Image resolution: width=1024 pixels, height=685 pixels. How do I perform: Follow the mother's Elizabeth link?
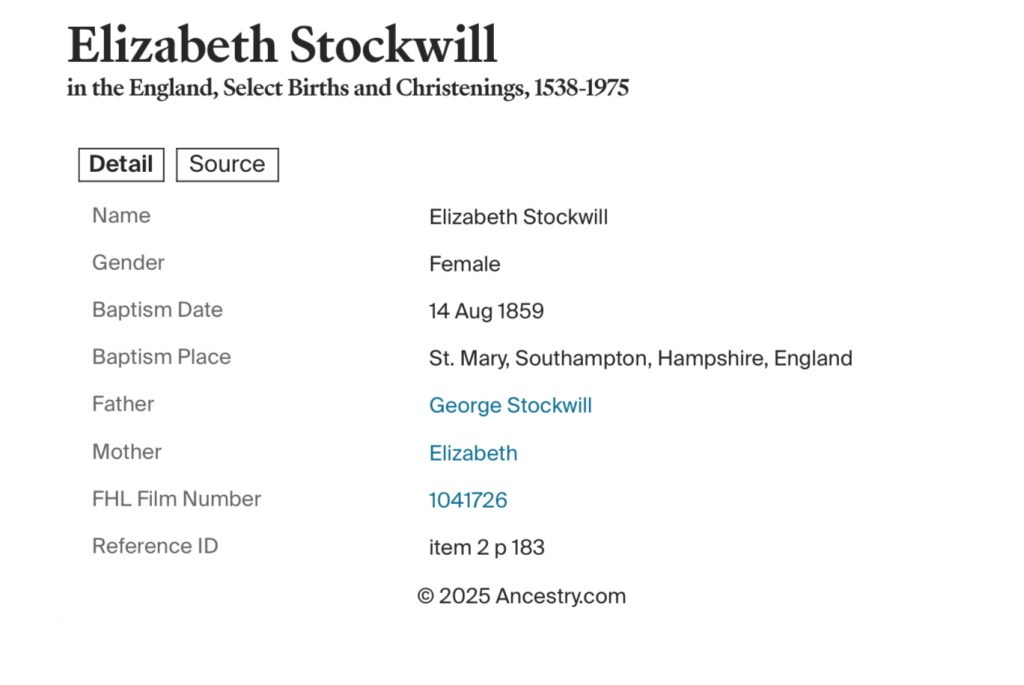pyautogui.click(x=473, y=453)
